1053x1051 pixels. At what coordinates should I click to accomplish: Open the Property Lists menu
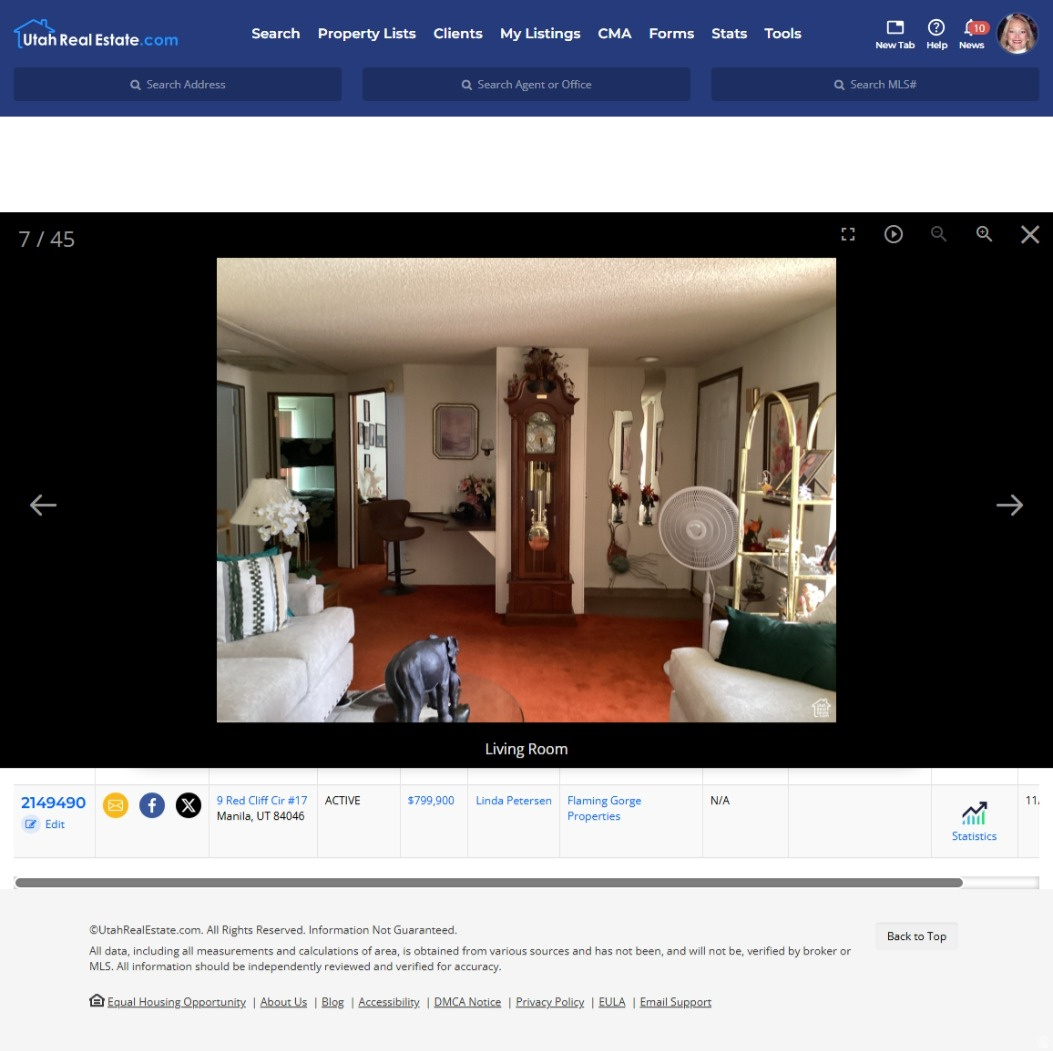tap(366, 33)
